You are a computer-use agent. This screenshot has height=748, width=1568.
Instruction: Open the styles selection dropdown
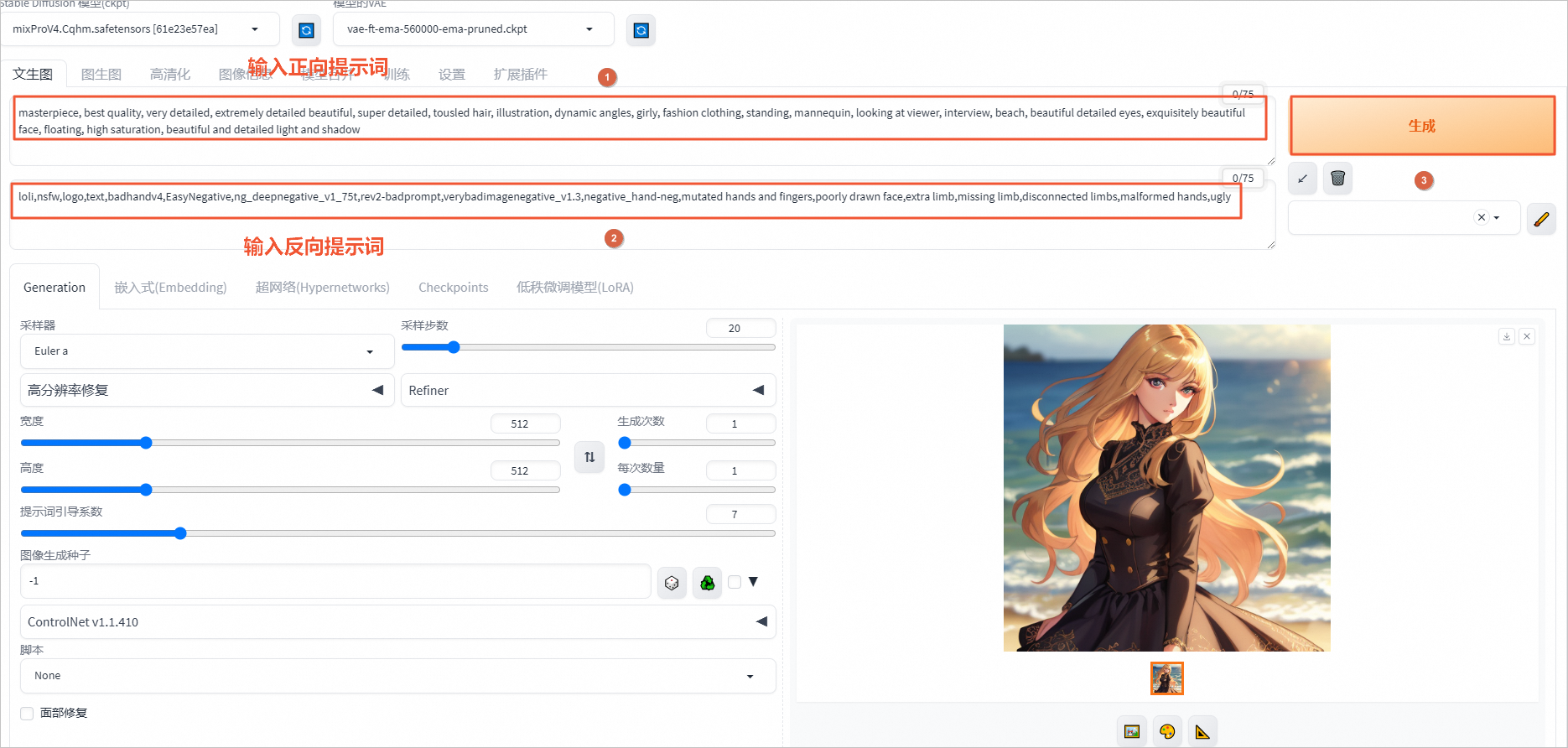pyautogui.click(x=1404, y=218)
